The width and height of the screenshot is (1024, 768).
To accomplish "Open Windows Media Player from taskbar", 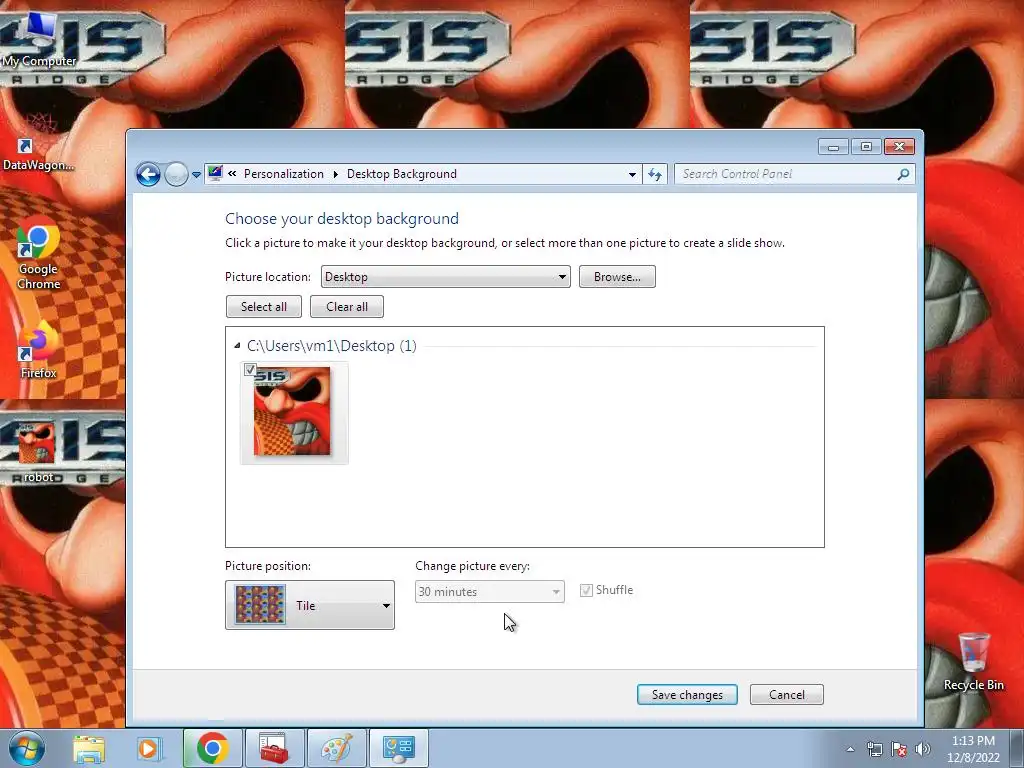I will [x=149, y=748].
